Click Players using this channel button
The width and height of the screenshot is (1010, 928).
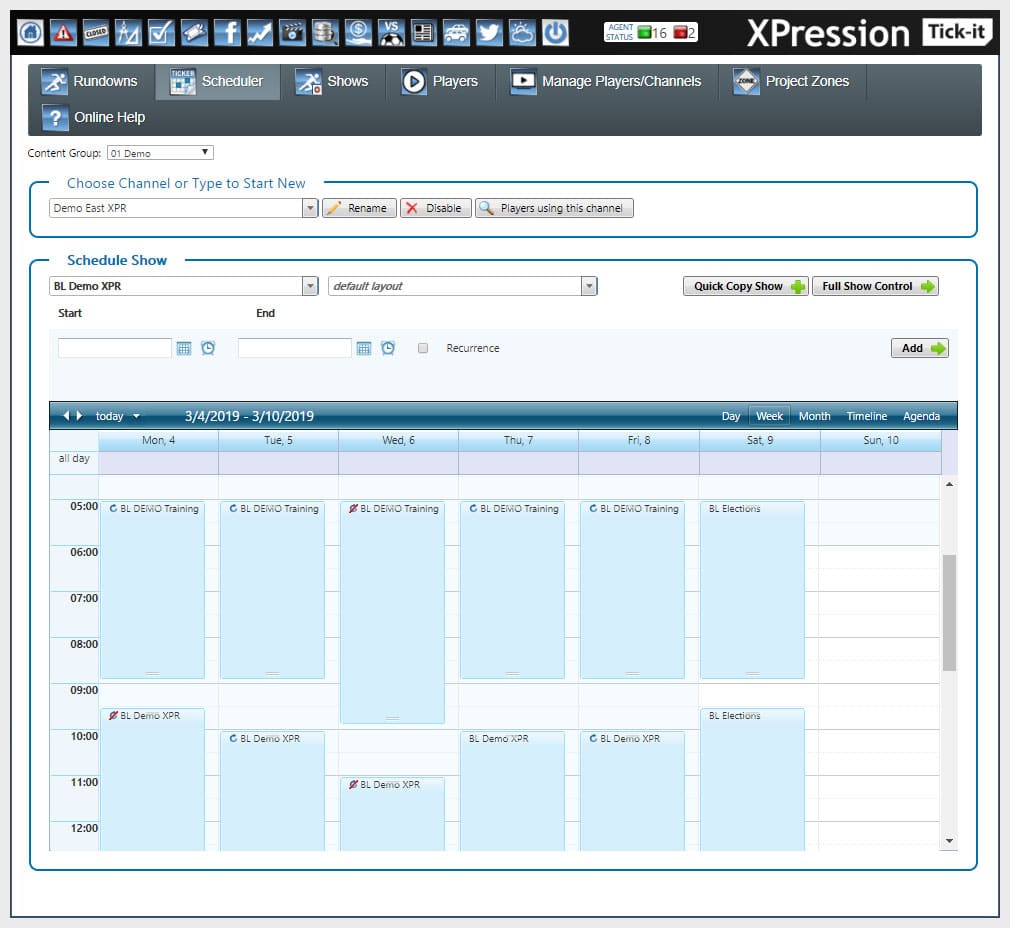click(x=554, y=208)
